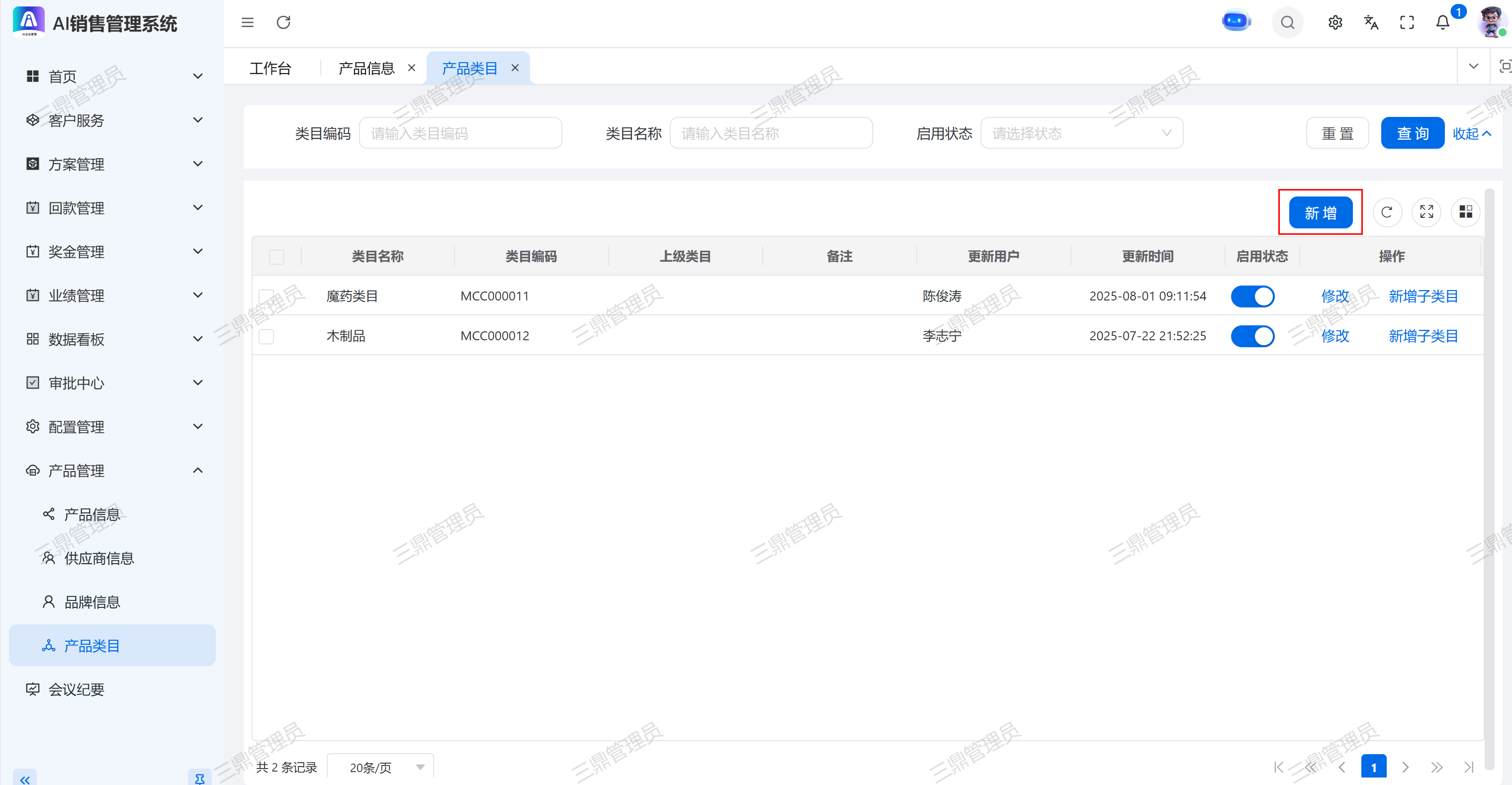Check the select-all header checkbox
The height and width of the screenshot is (785, 1512).
click(x=276, y=257)
